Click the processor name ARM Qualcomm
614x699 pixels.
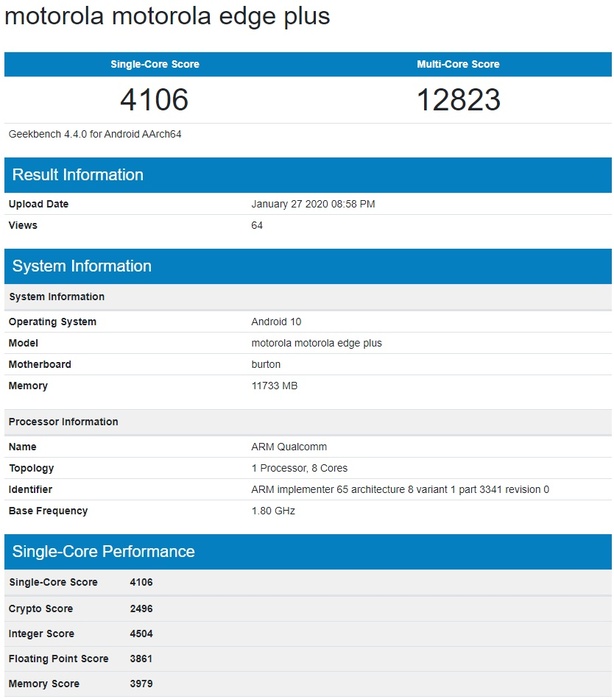click(289, 447)
